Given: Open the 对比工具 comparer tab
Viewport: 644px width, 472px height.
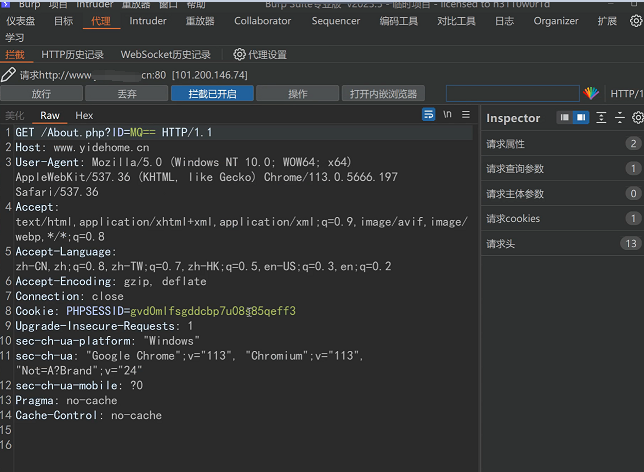Looking at the screenshot, I should 456,21.
